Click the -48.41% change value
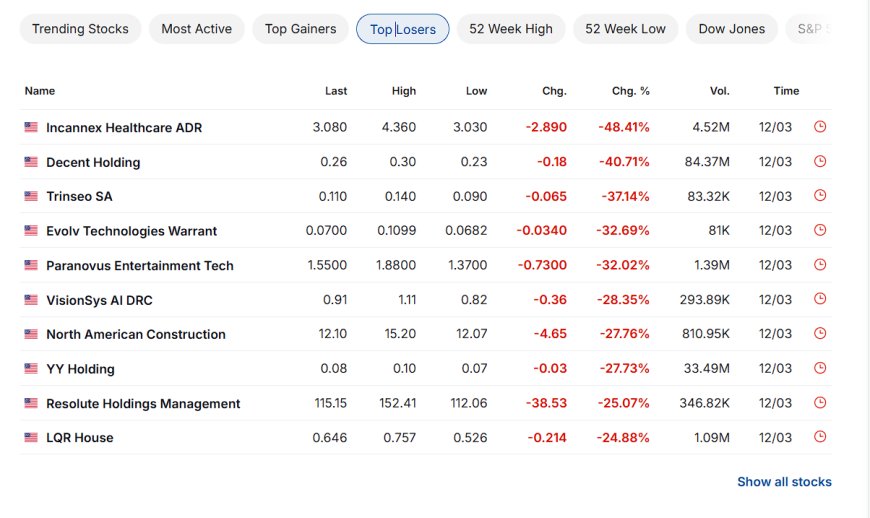The image size is (870, 518). click(x=624, y=127)
